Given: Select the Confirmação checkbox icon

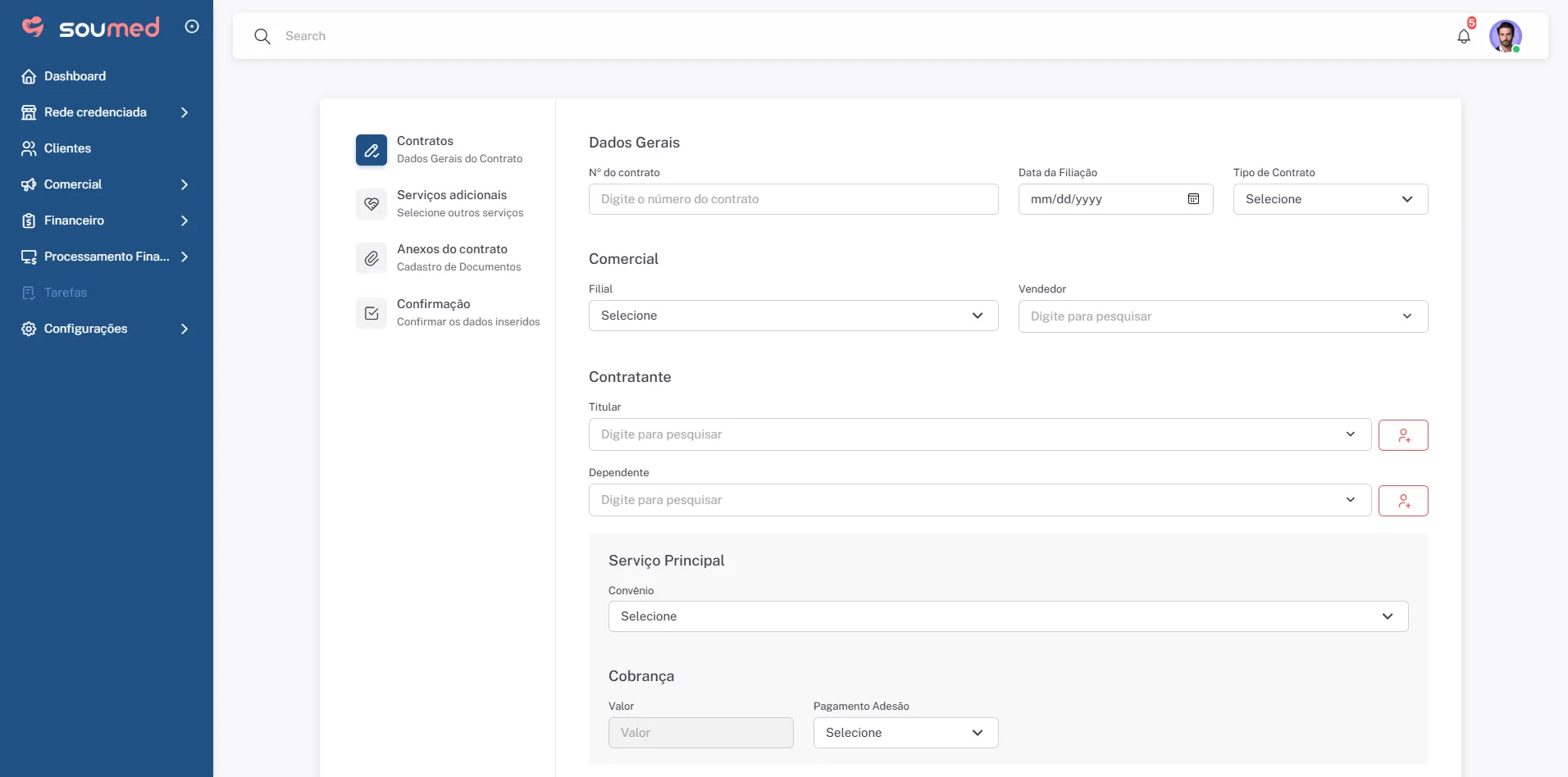Looking at the screenshot, I should coord(371,313).
